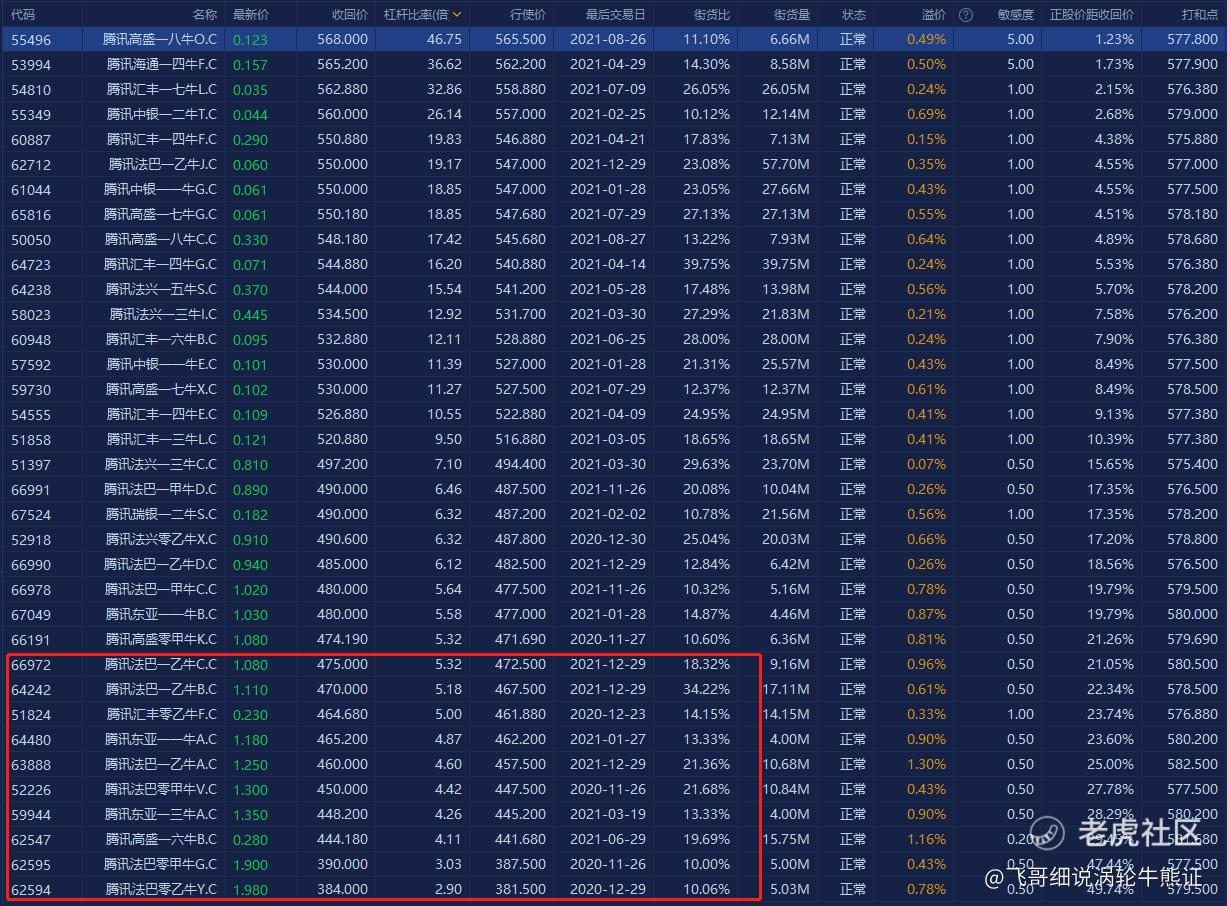
Task: Click name 腾讯法兴一五牛S.C
Action: coord(160,289)
